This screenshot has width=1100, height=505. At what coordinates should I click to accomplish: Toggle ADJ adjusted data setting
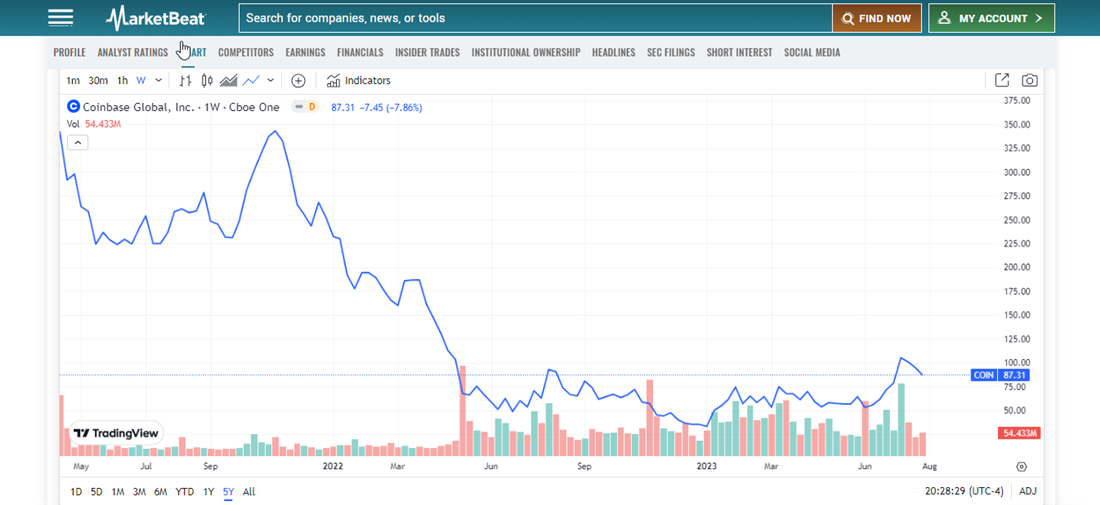[x=1028, y=491]
